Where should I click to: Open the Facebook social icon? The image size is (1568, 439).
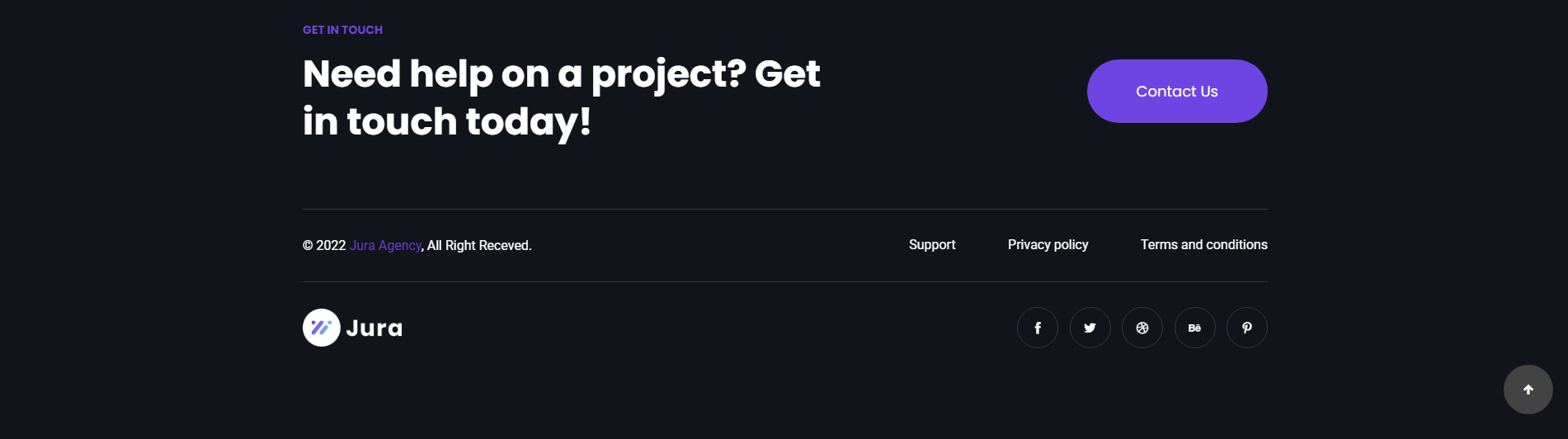(x=1038, y=328)
